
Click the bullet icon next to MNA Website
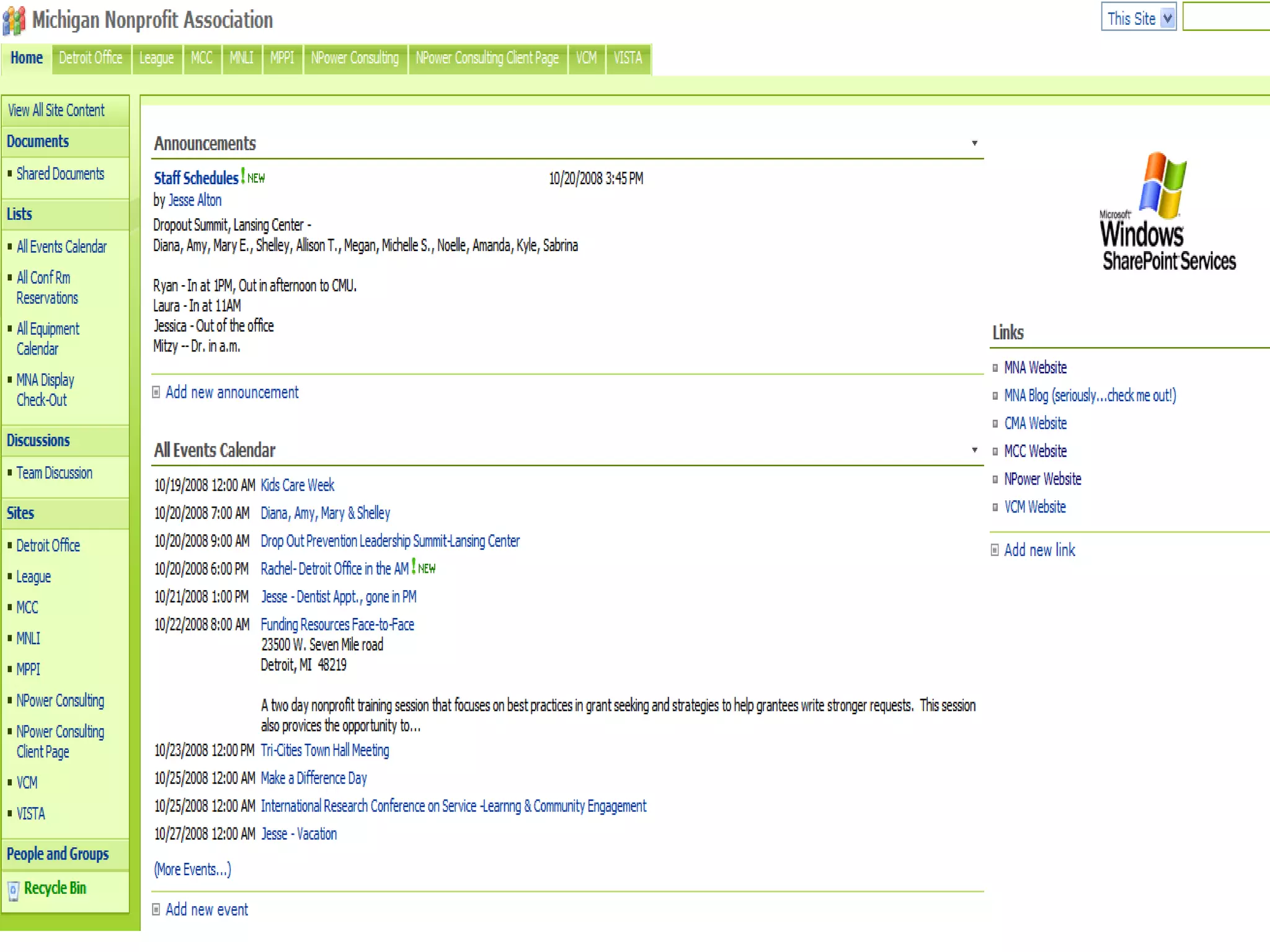click(x=995, y=368)
